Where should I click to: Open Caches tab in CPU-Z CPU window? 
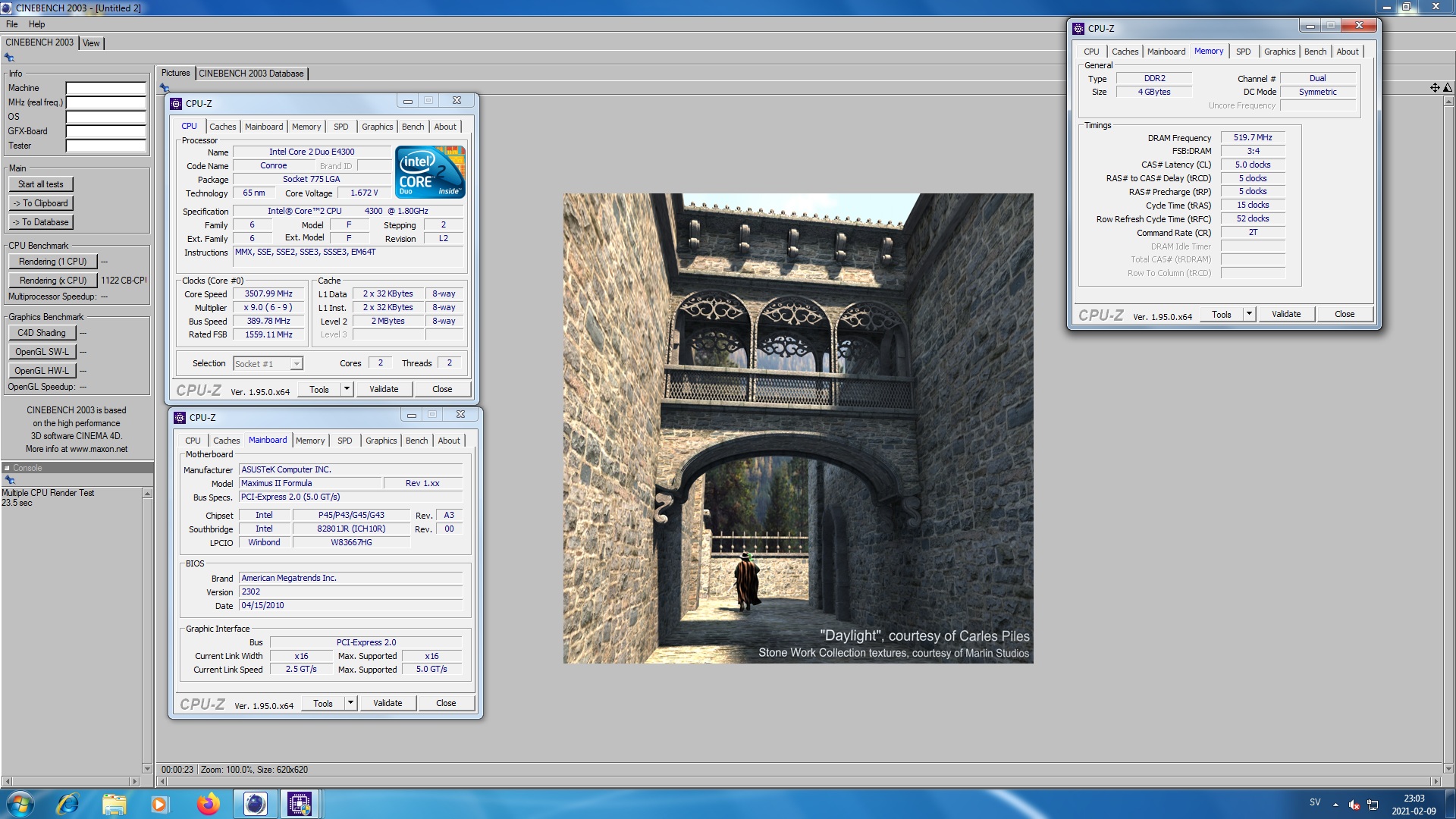tap(222, 127)
